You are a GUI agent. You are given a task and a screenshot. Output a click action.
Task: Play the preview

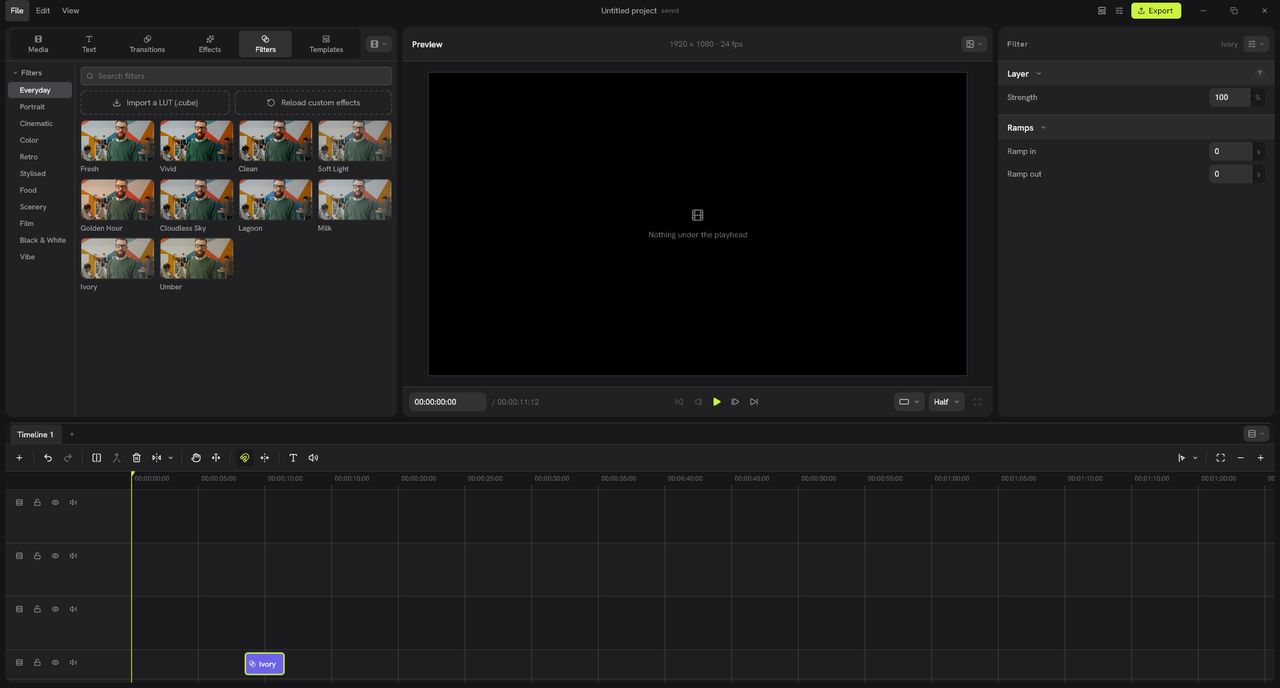(x=717, y=402)
